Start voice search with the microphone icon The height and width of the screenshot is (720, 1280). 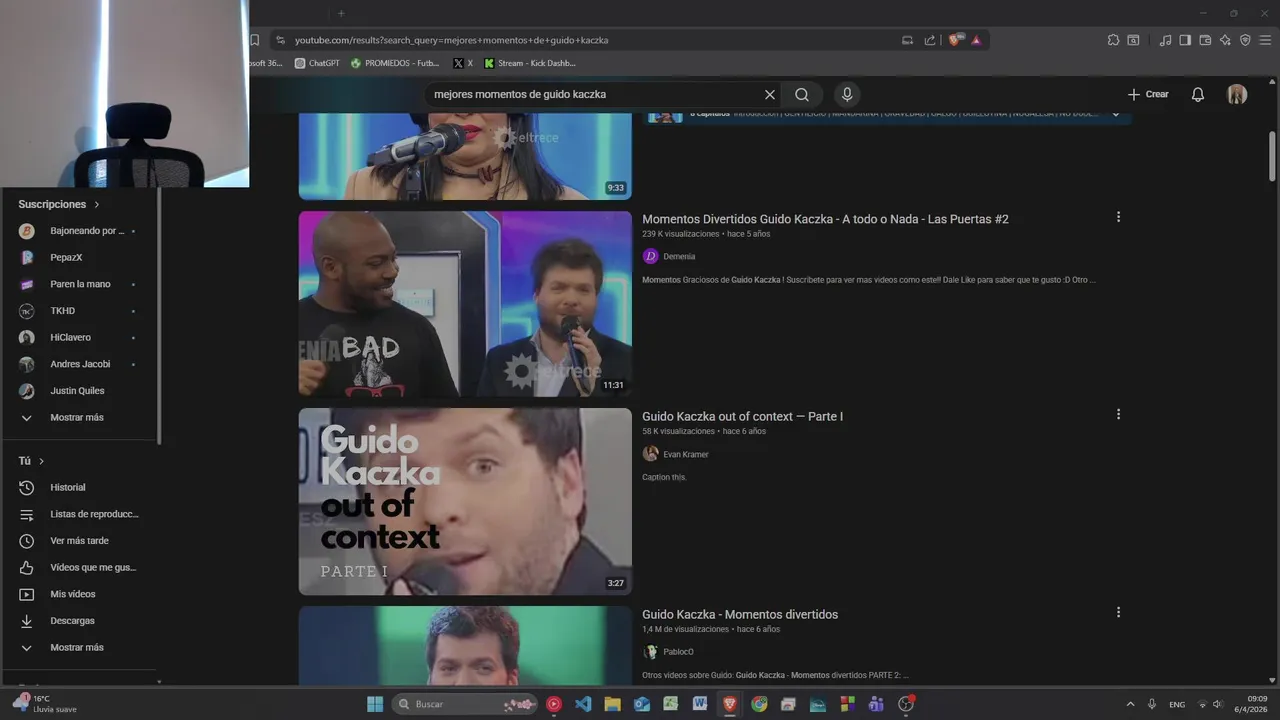tap(847, 94)
